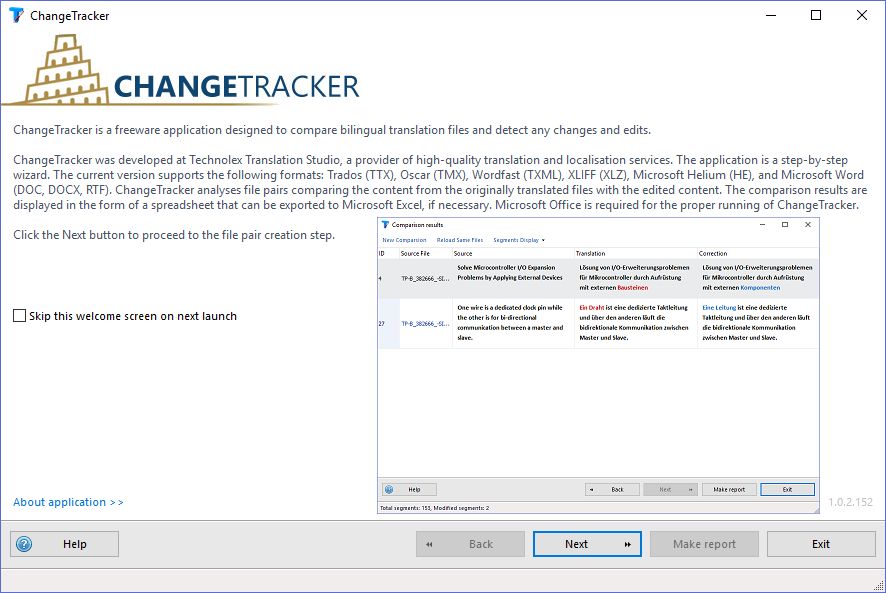Click the ChangeTracker title bar icon

click(x=16, y=15)
